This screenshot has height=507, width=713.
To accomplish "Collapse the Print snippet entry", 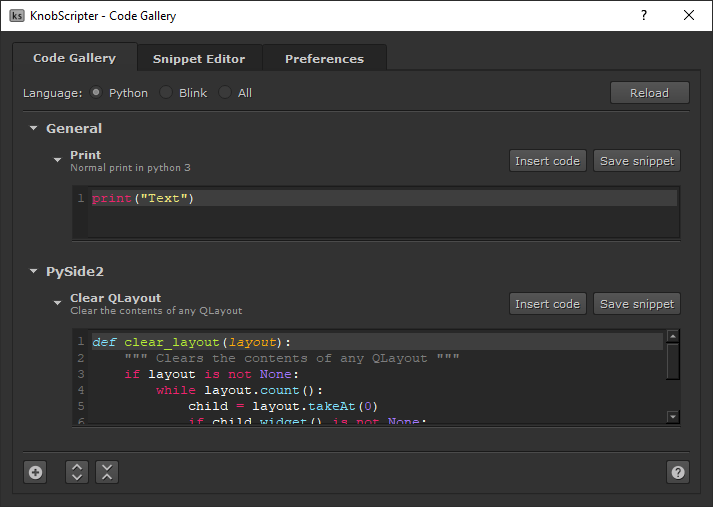I will pos(58,158).
